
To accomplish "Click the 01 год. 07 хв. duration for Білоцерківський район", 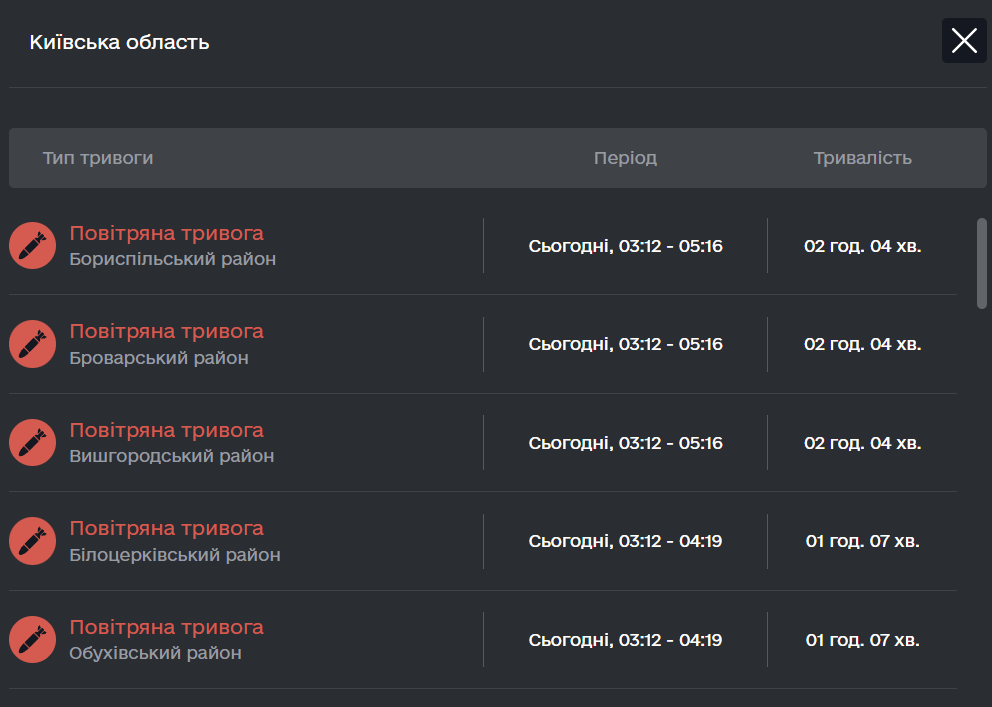I will (x=862, y=541).
